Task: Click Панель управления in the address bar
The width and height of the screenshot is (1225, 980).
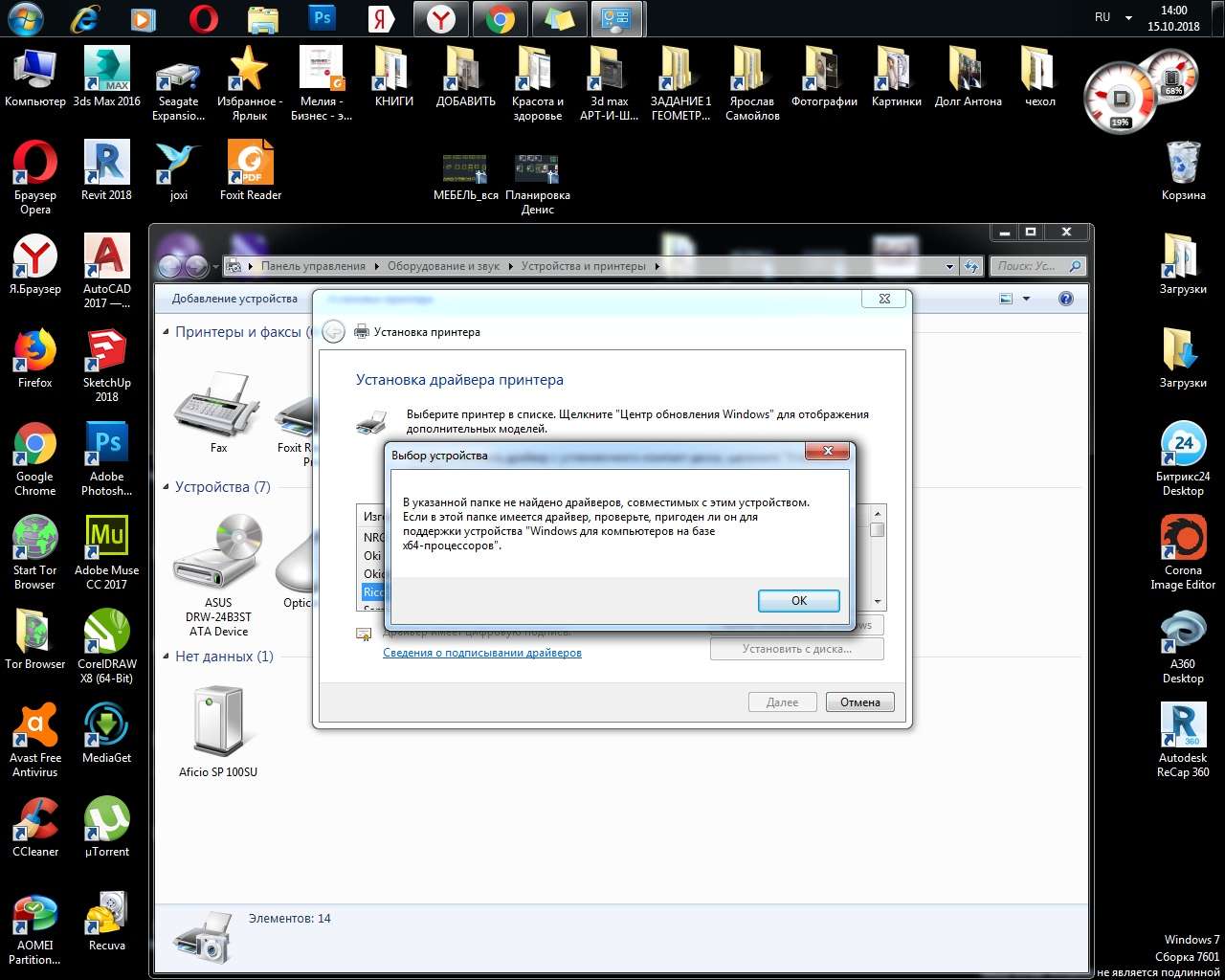Action: click(x=313, y=266)
